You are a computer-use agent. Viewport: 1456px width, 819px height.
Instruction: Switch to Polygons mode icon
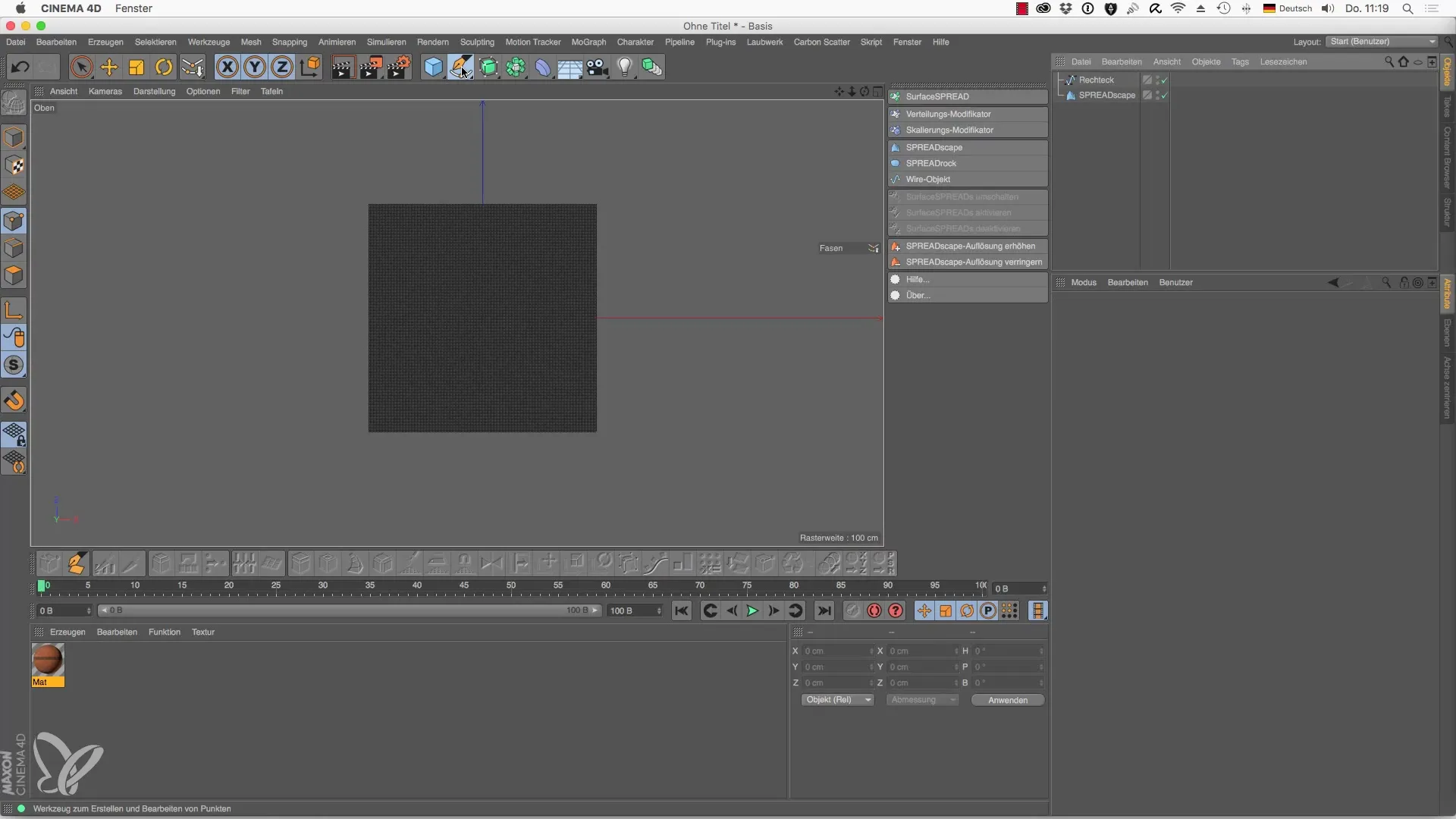click(x=14, y=275)
